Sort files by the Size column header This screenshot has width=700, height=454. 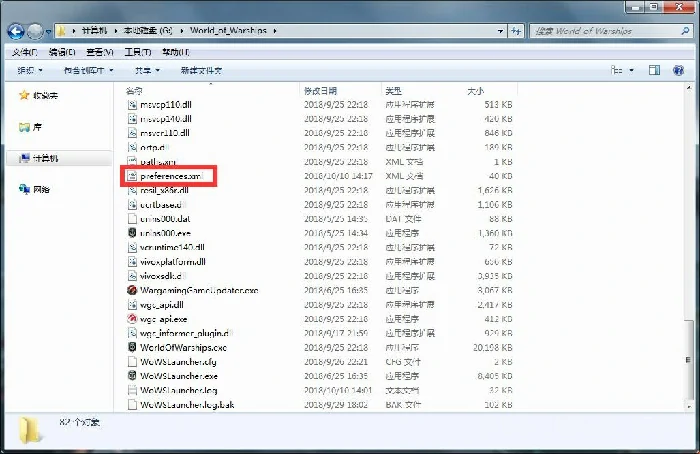[x=477, y=90]
